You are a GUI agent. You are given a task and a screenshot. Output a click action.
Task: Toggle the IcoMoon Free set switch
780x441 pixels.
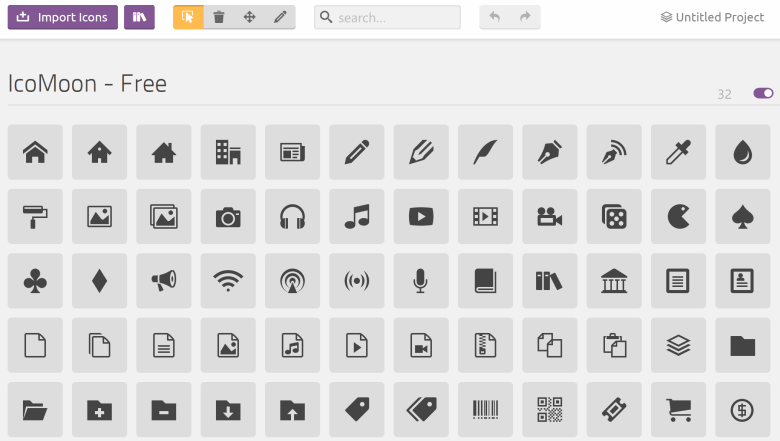[763, 93]
